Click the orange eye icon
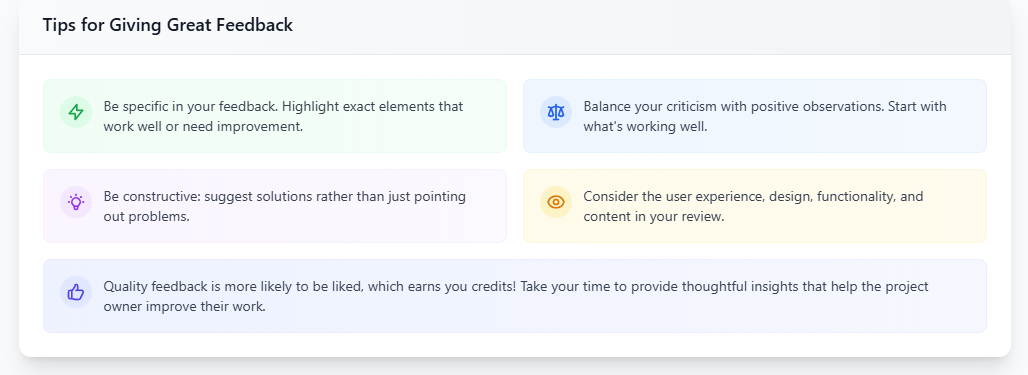 tap(556, 202)
